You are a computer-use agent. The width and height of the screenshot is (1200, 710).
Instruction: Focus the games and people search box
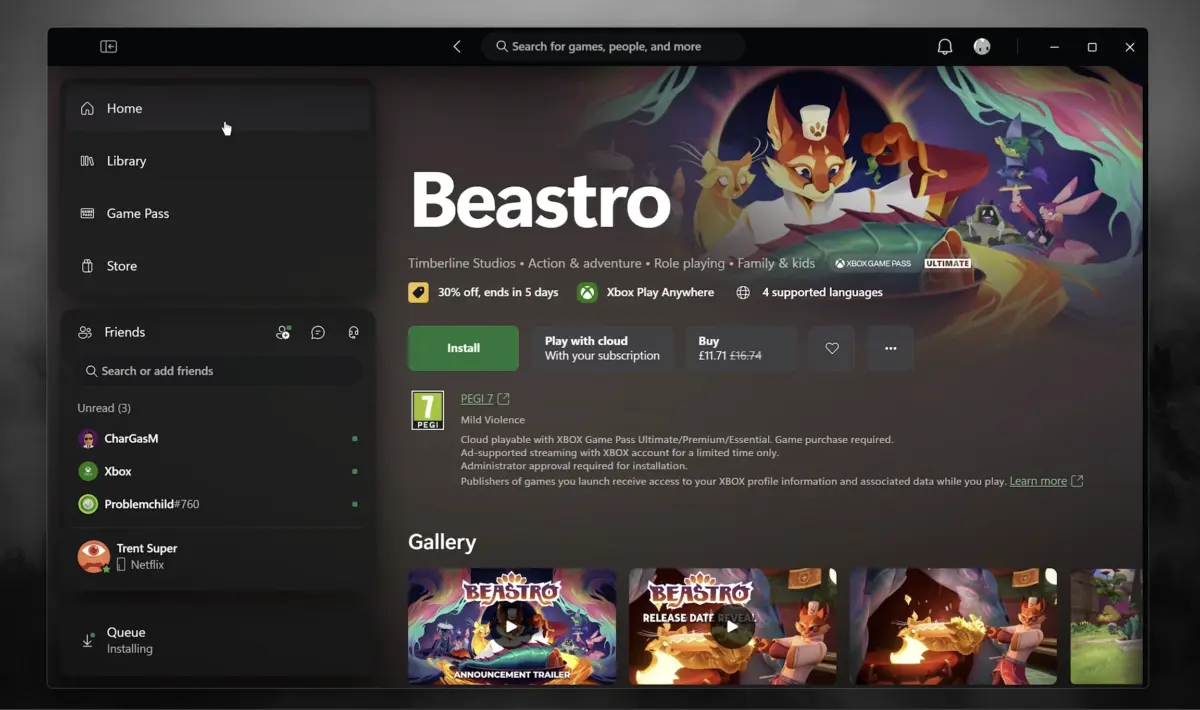pyautogui.click(x=614, y=47)
